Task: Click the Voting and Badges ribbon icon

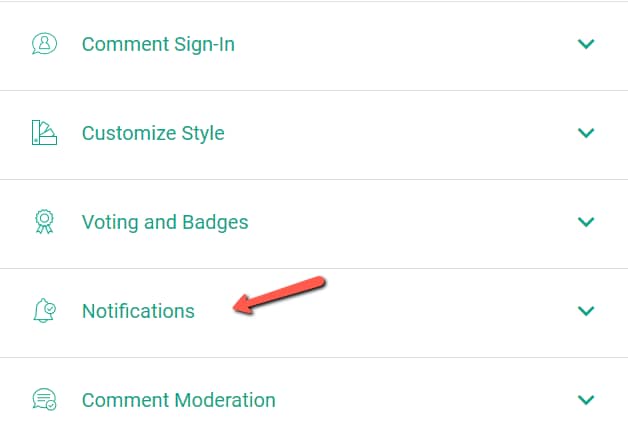Action: click(44, 221)
